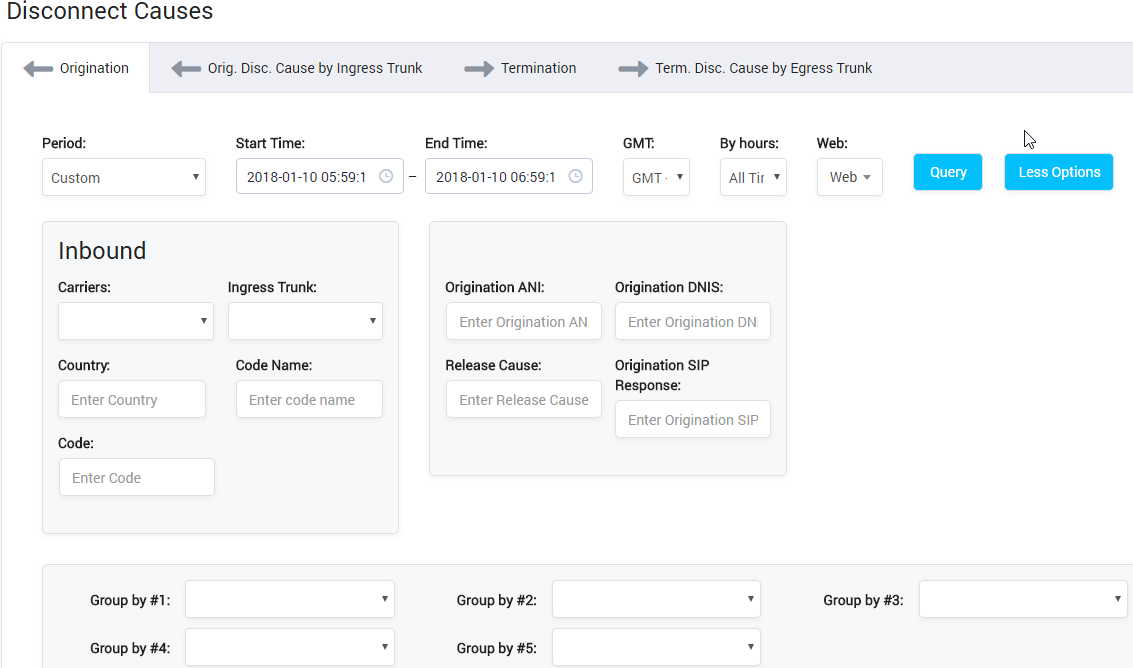
Task: Click the clock icon in End Time field
Action: click(x=575, y=176)
